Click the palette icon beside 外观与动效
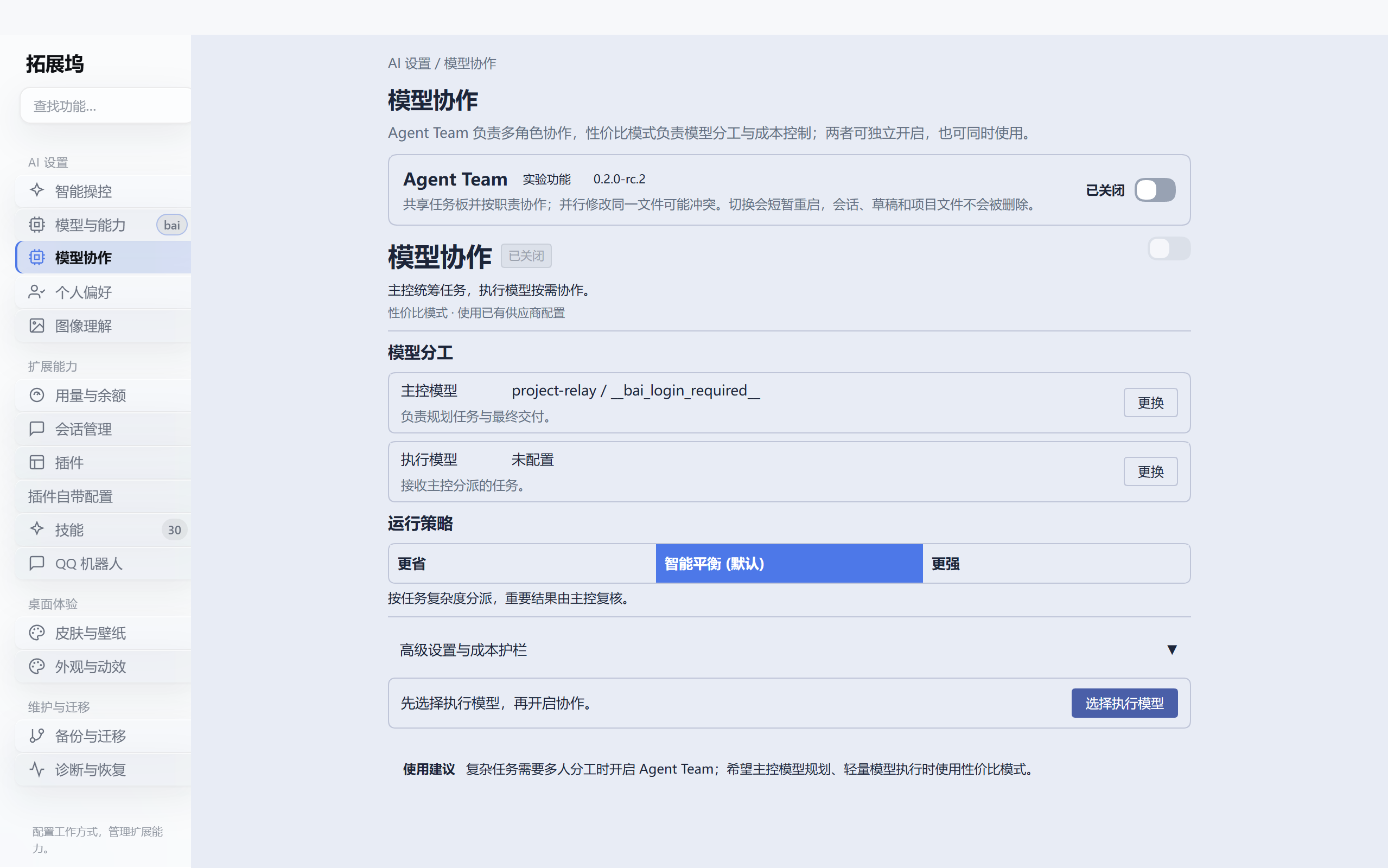 37,667
